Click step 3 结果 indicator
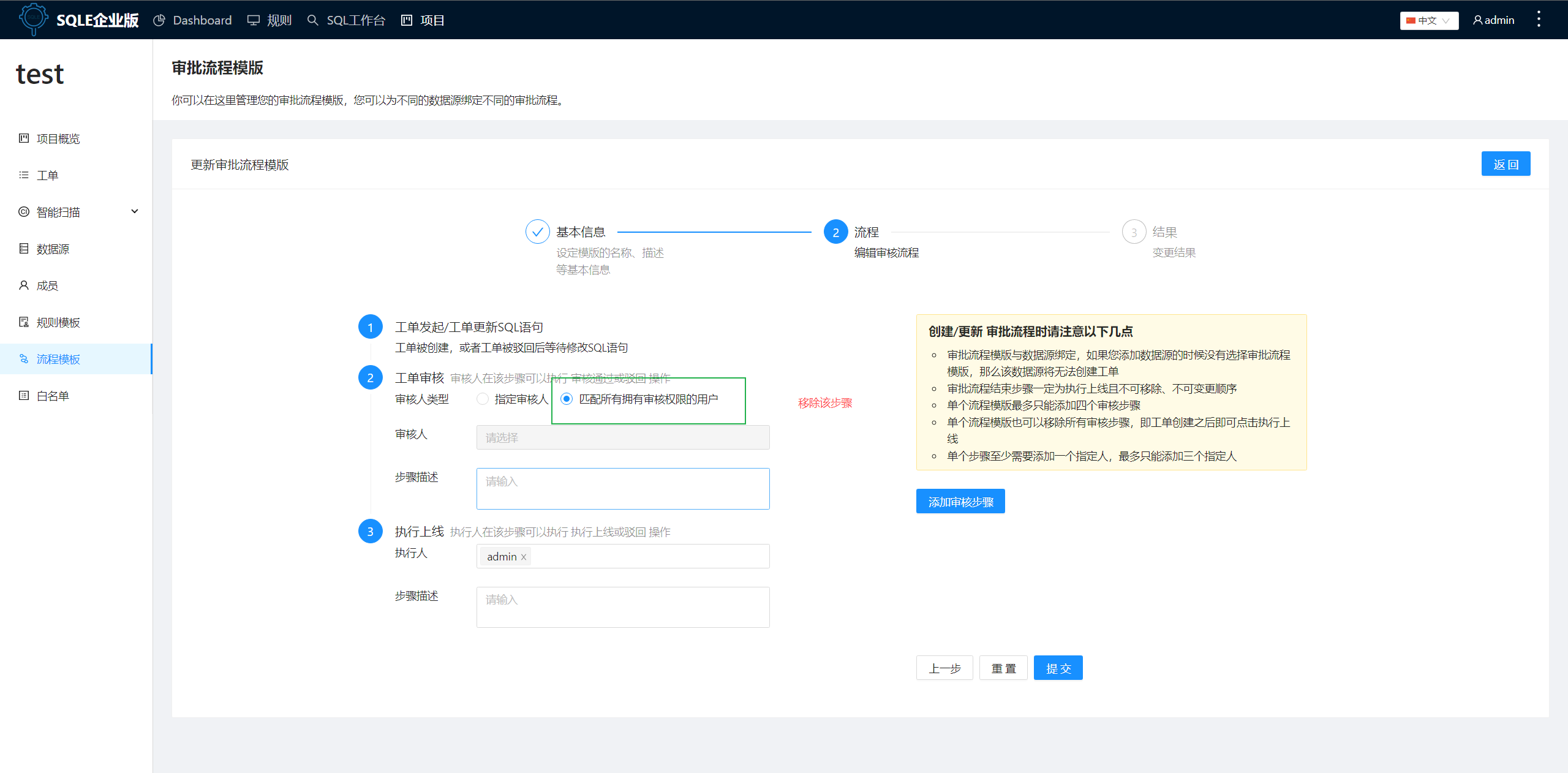Image resolution: width=1568 pixels, height=773 pixels. 1134,232
